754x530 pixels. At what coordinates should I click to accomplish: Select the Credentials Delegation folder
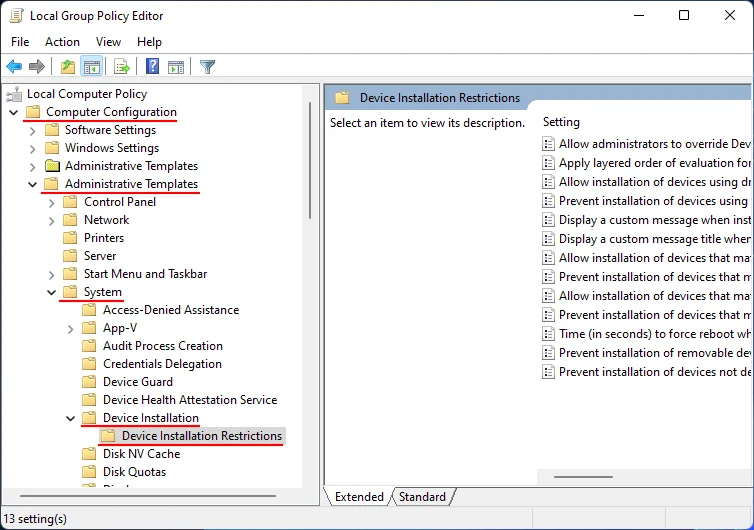pyautogui.click(x=162, y=364)
